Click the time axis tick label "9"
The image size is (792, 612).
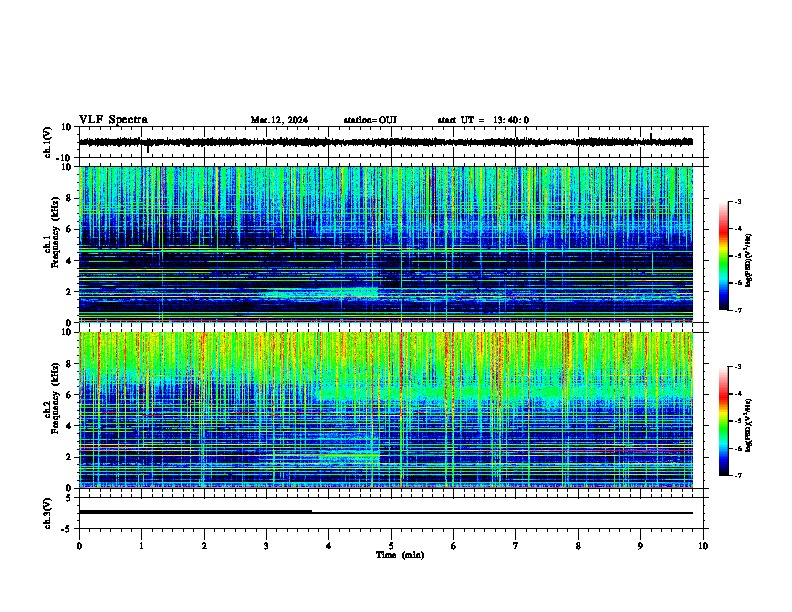(x=640, y=546)
